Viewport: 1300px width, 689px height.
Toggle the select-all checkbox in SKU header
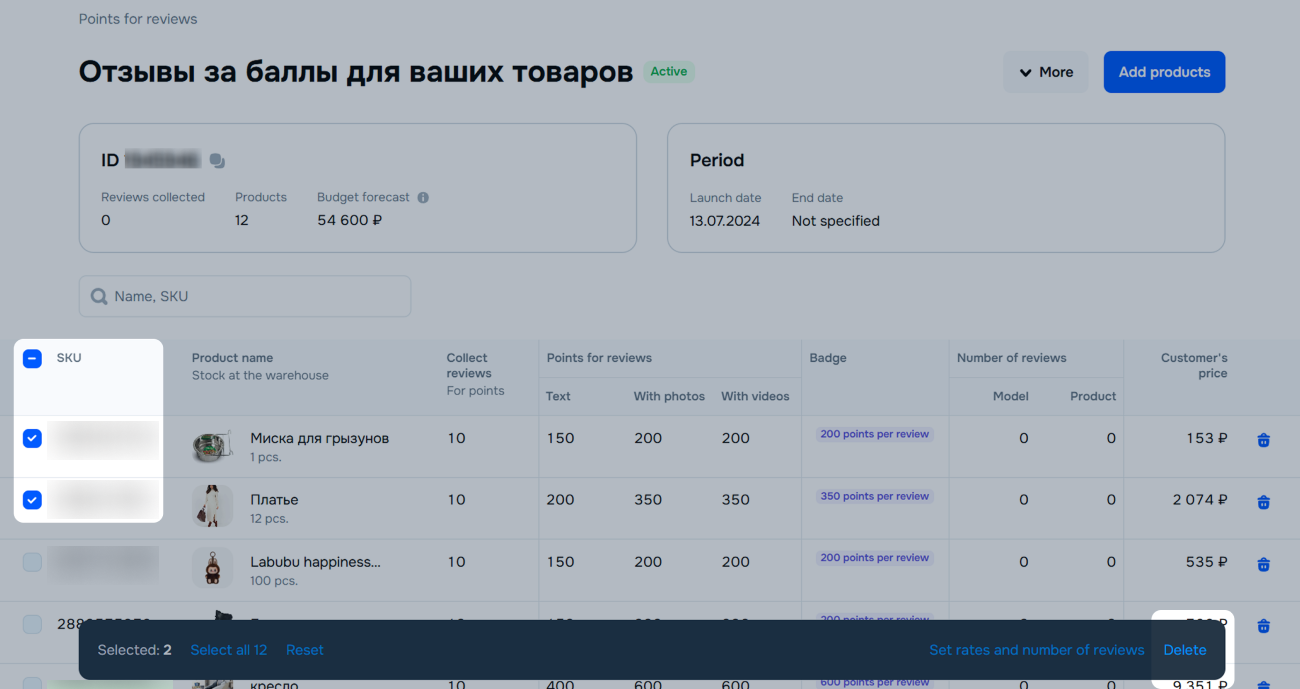pos(32,359)
